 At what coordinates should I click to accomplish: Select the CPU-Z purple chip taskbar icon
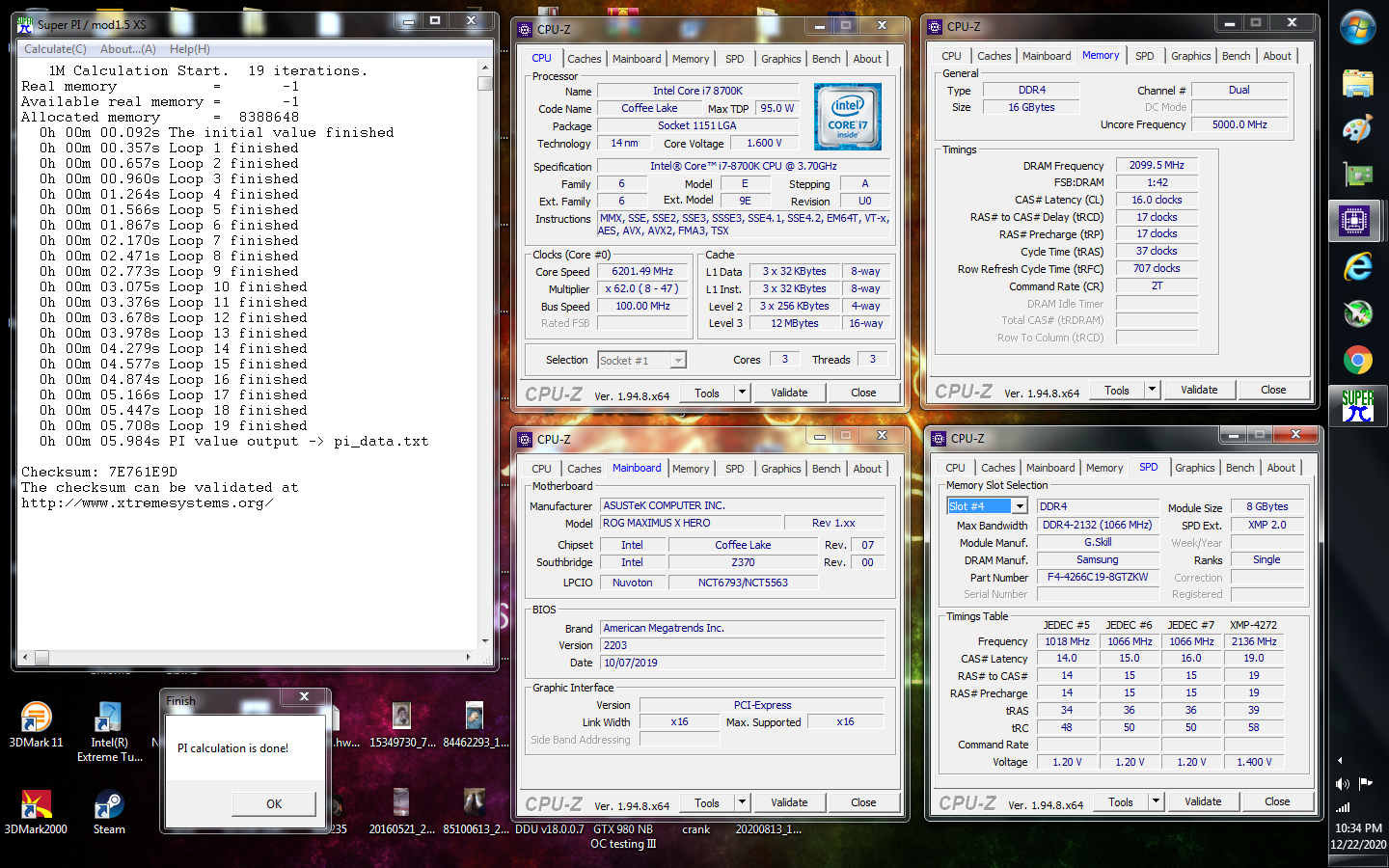1354,221
